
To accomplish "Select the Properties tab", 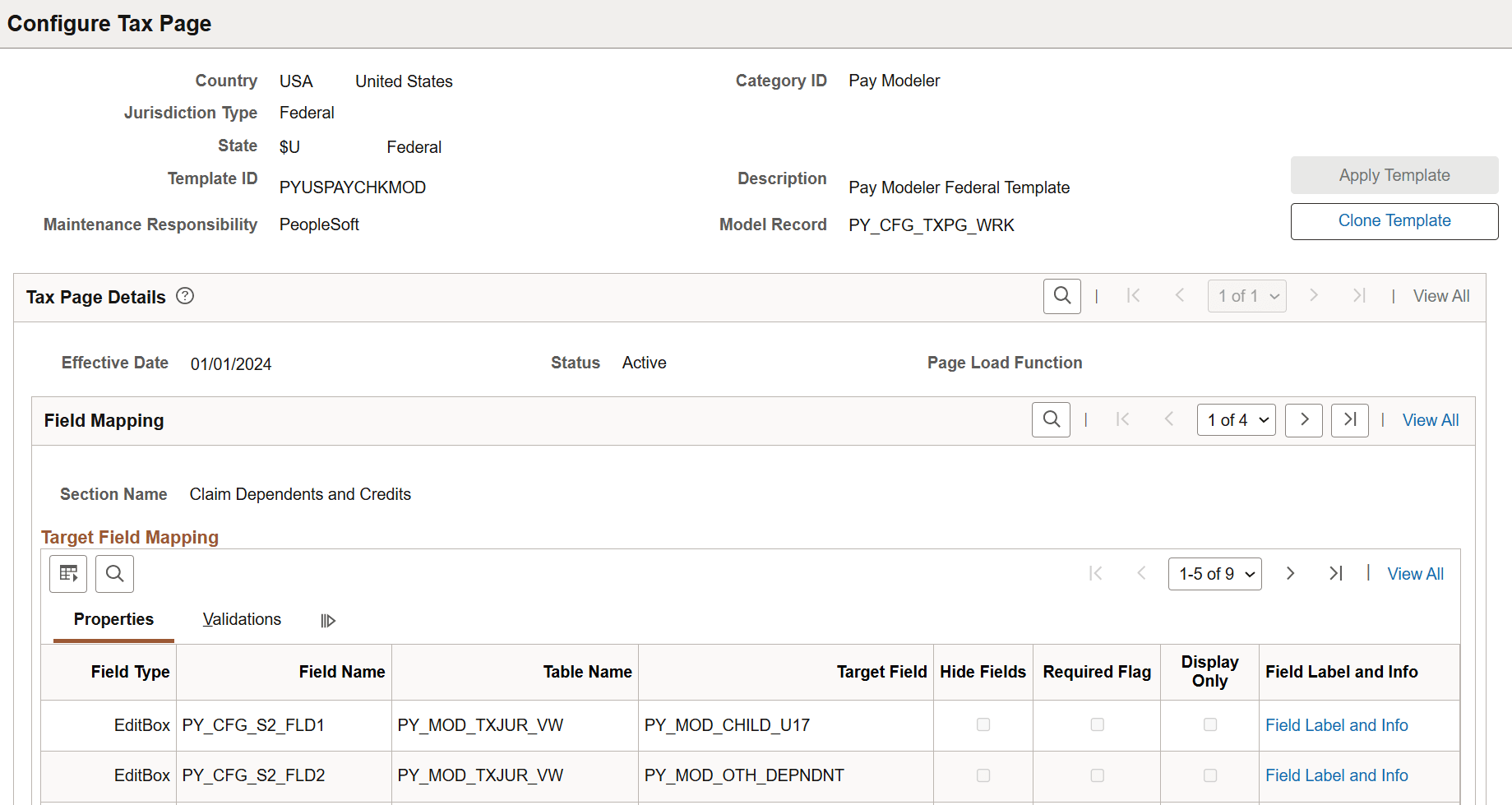I will click(113, 619).
